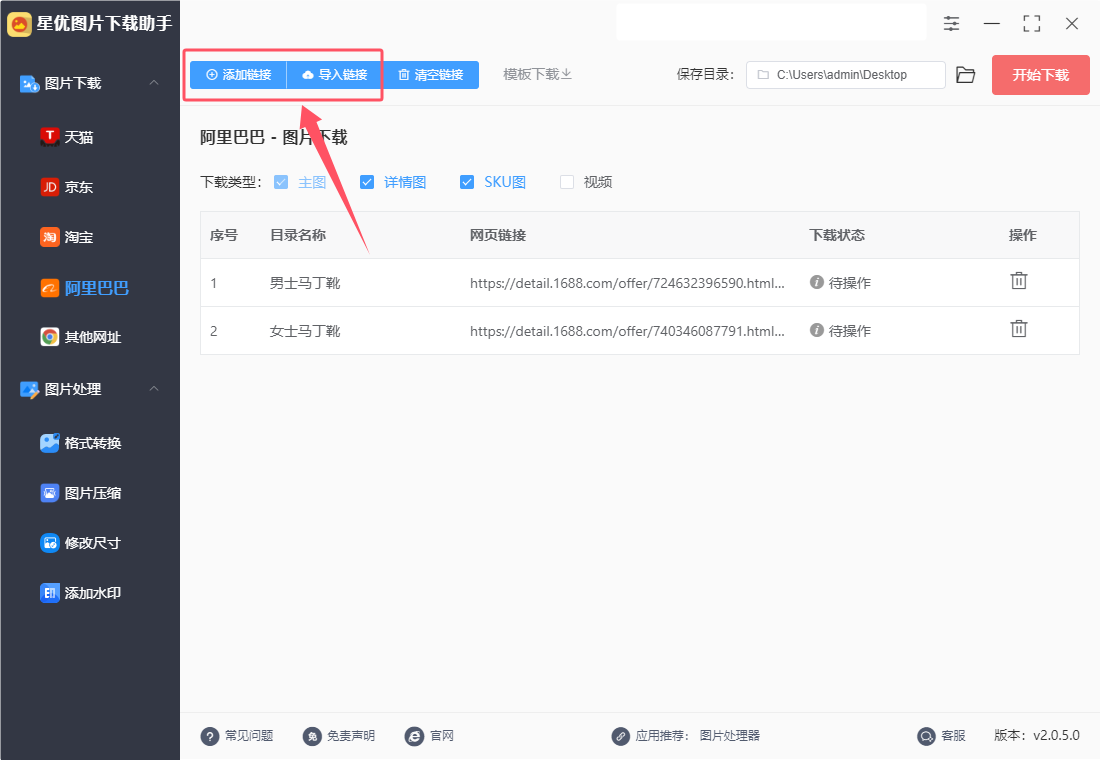This screenshot has width=1100, height=760.
Task: Click the 图片压缩 icon
Action: pyautogui.click(x=49, y=493)
